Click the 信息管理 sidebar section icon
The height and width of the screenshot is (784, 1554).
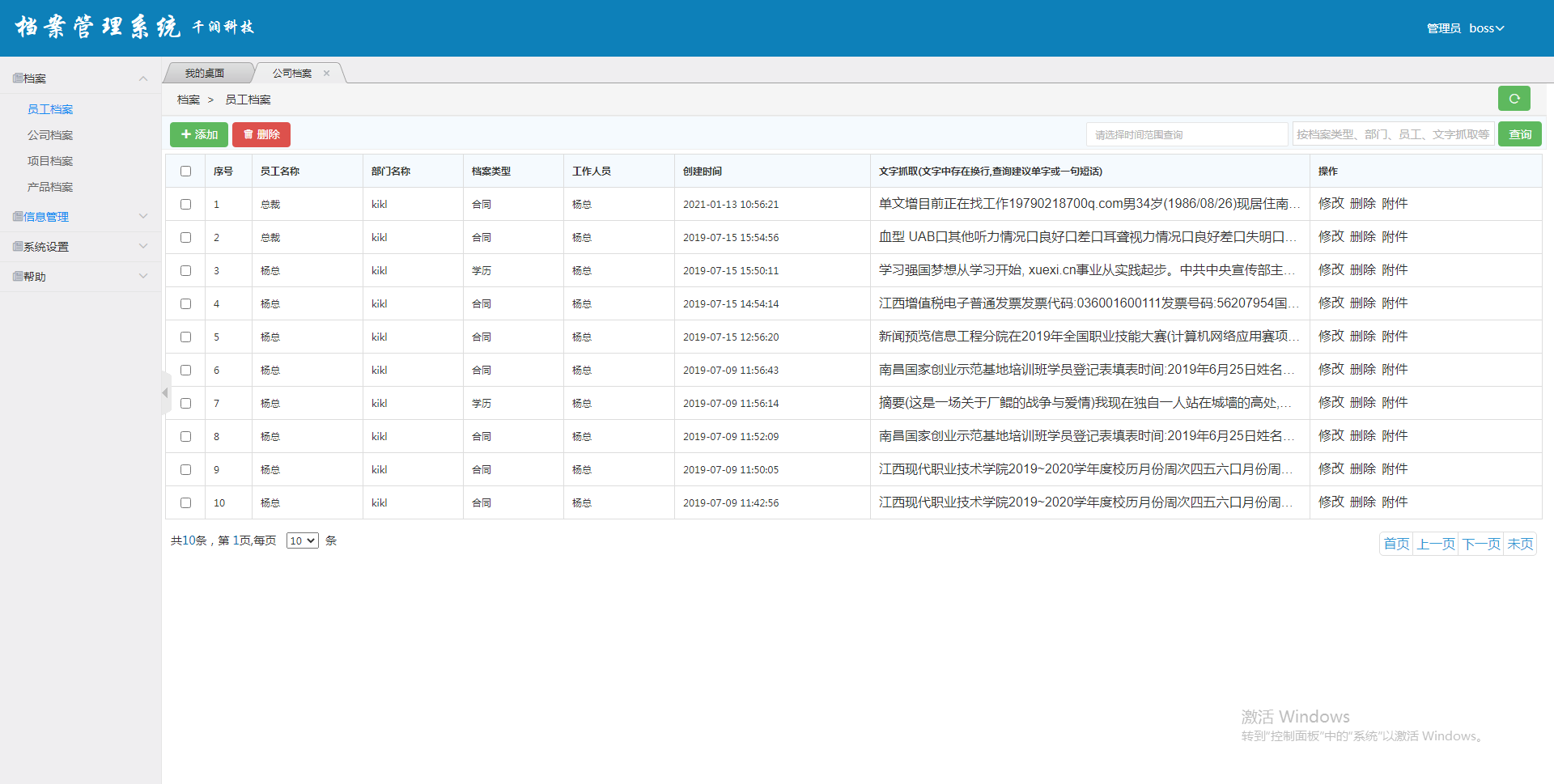click(x=18, y=217)
